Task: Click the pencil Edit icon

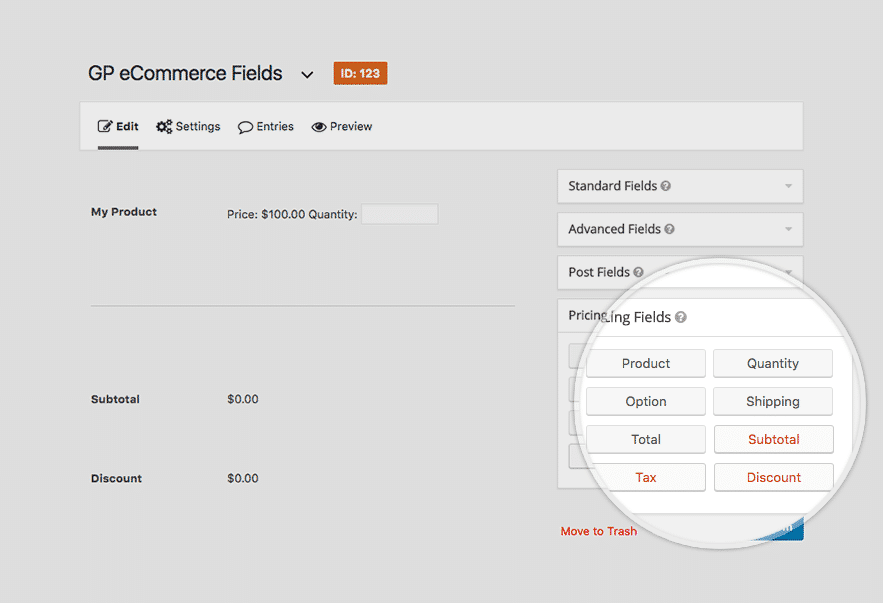Action: pyautogui.click(x=105, y=126)
